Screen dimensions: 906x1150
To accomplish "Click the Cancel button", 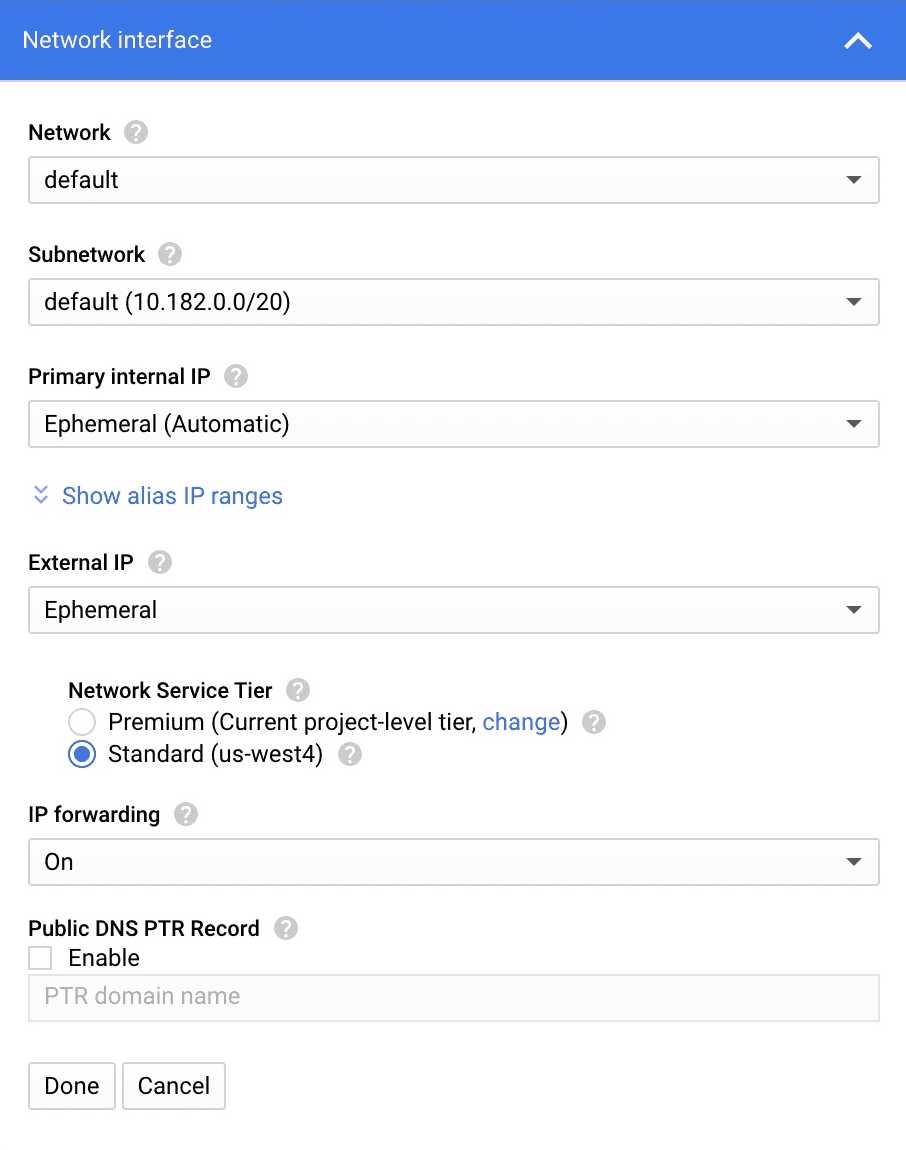I will (173, 1086).
